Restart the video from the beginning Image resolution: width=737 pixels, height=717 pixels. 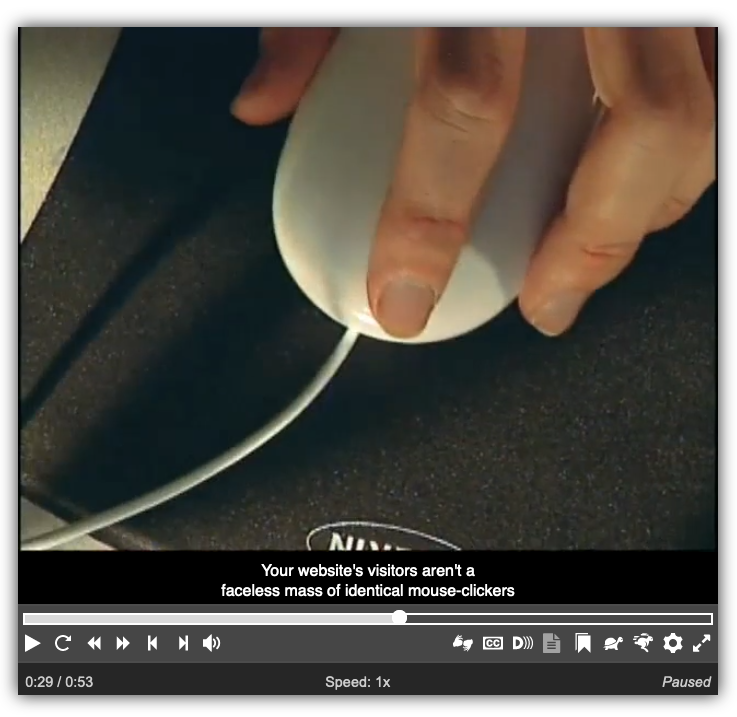(x=63, y=643)
